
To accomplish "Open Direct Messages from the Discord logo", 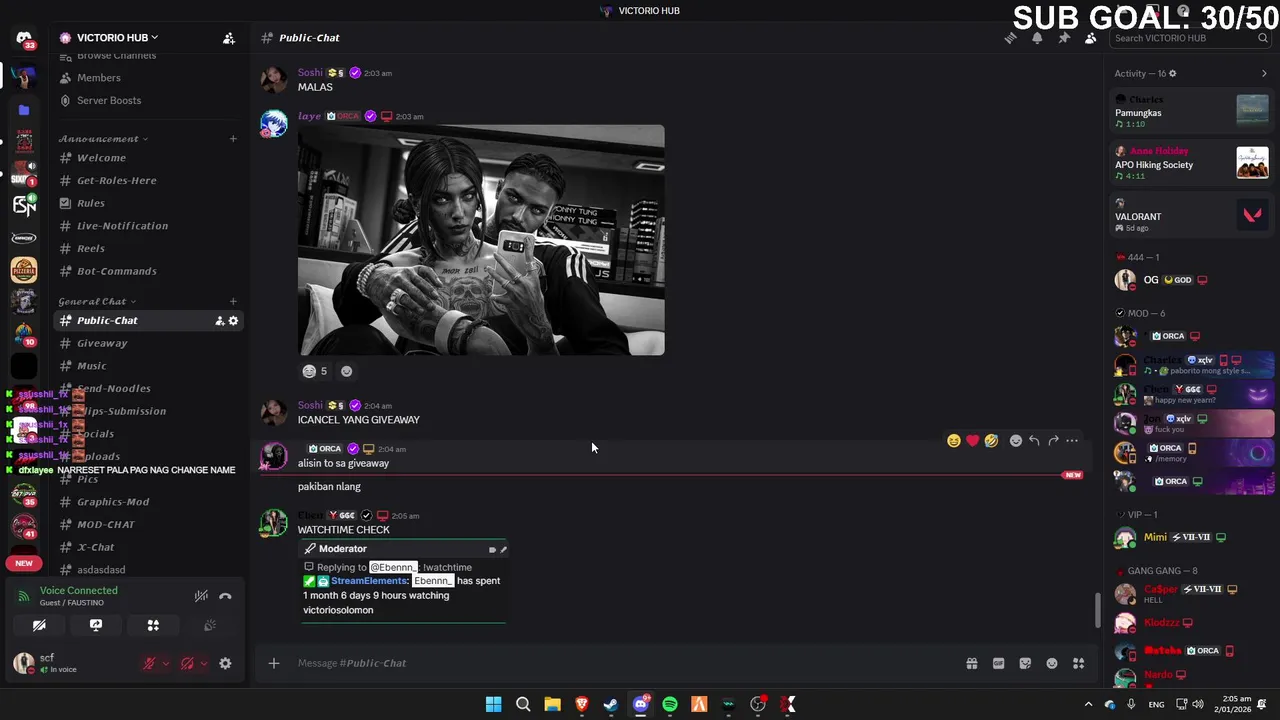I will click(x=24, y=39).
